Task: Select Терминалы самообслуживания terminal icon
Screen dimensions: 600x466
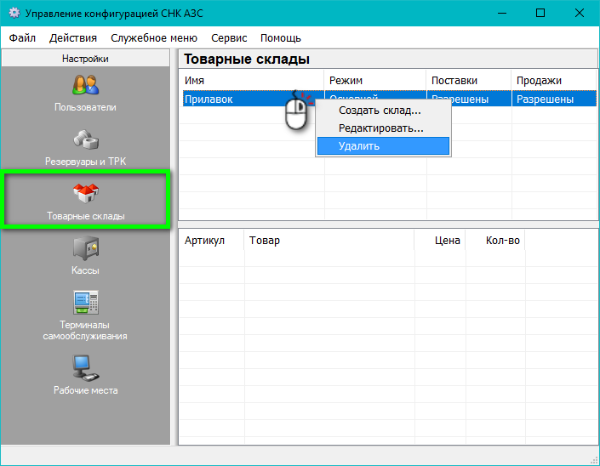Action: coord(85,302)
